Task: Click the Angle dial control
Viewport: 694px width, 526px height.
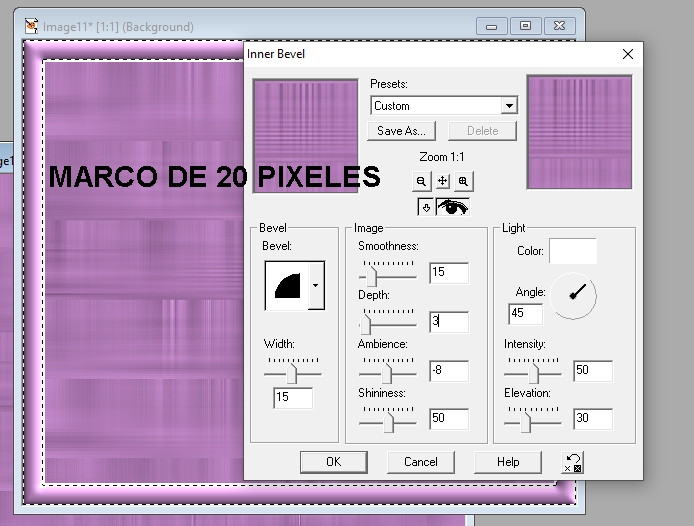Action: (574, 296)
